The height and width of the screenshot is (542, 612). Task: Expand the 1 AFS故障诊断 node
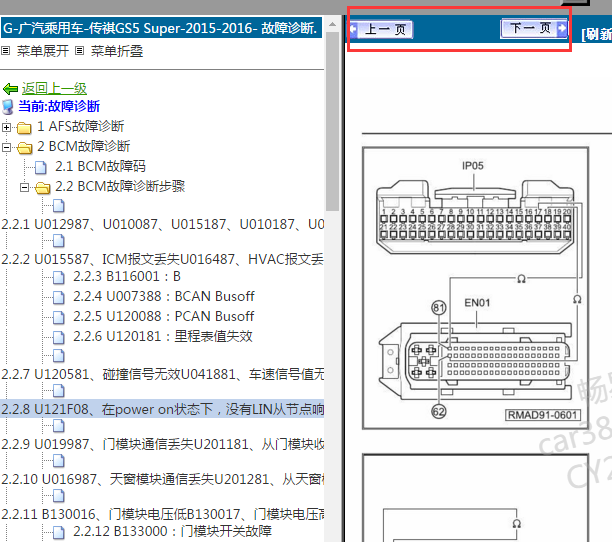6,127
